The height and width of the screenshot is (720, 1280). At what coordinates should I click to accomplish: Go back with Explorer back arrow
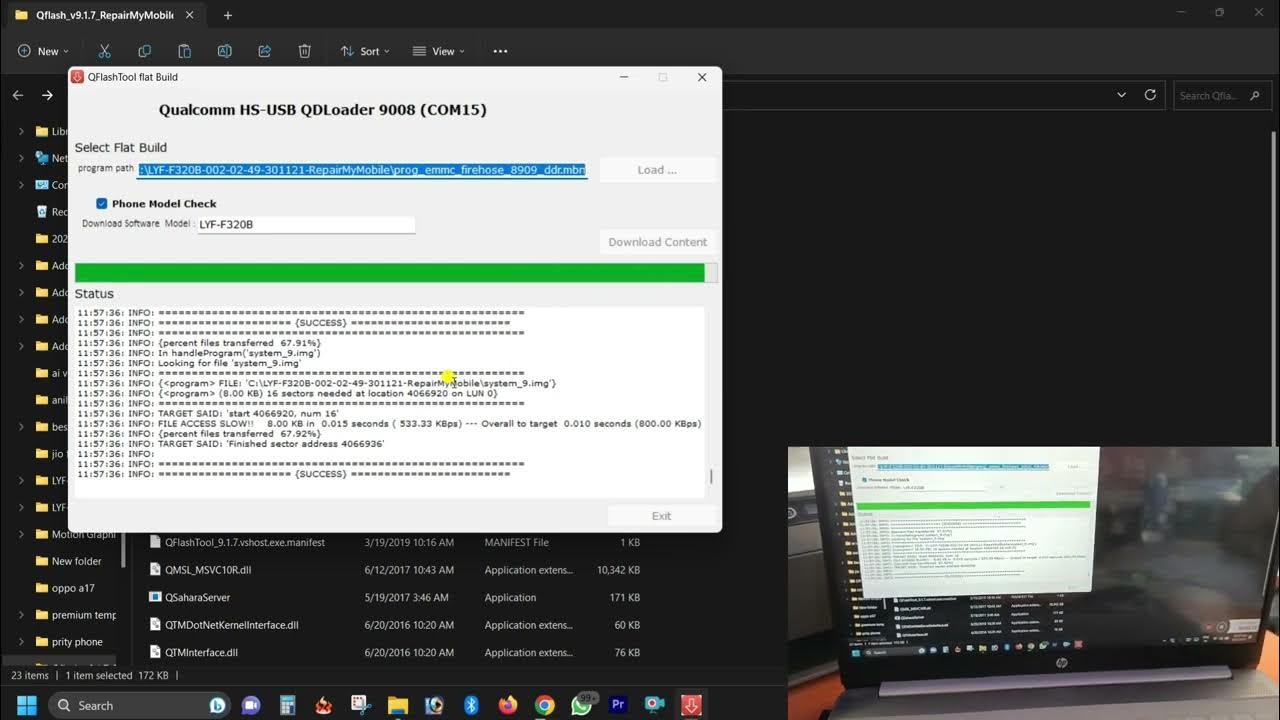tap(18, 95)
